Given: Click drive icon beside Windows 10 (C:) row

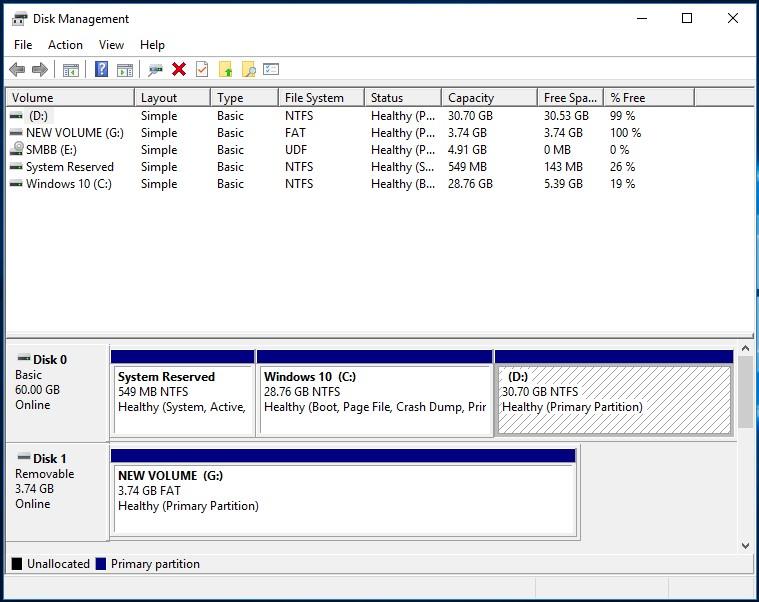Looking at the screenshot, I should (x=16, y=183).
